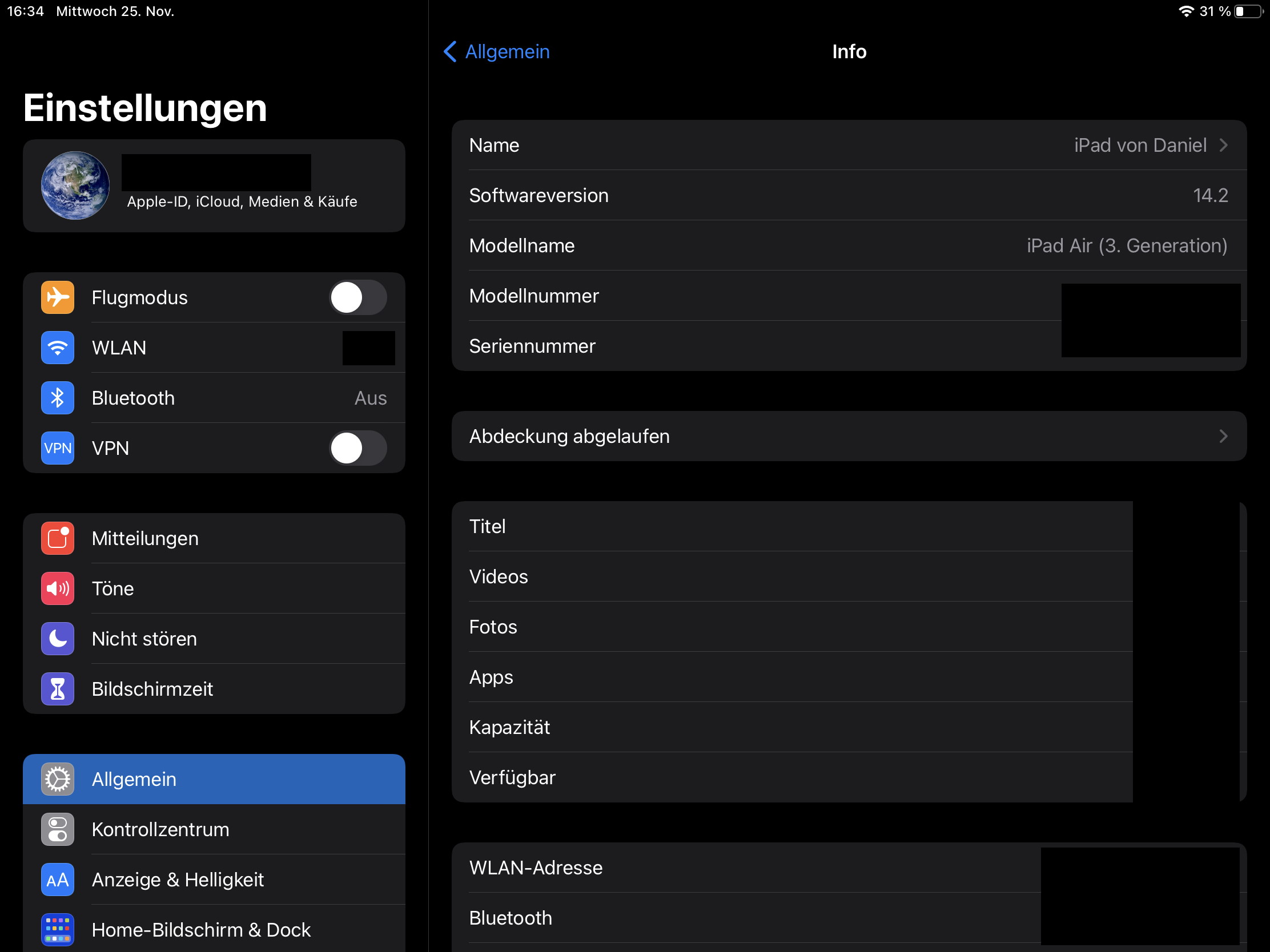The width and height of the screenshot is (1270, 952).
Task: Tap the Bildschirmzeit hourglass icon
Action: (x=58, y=689)
